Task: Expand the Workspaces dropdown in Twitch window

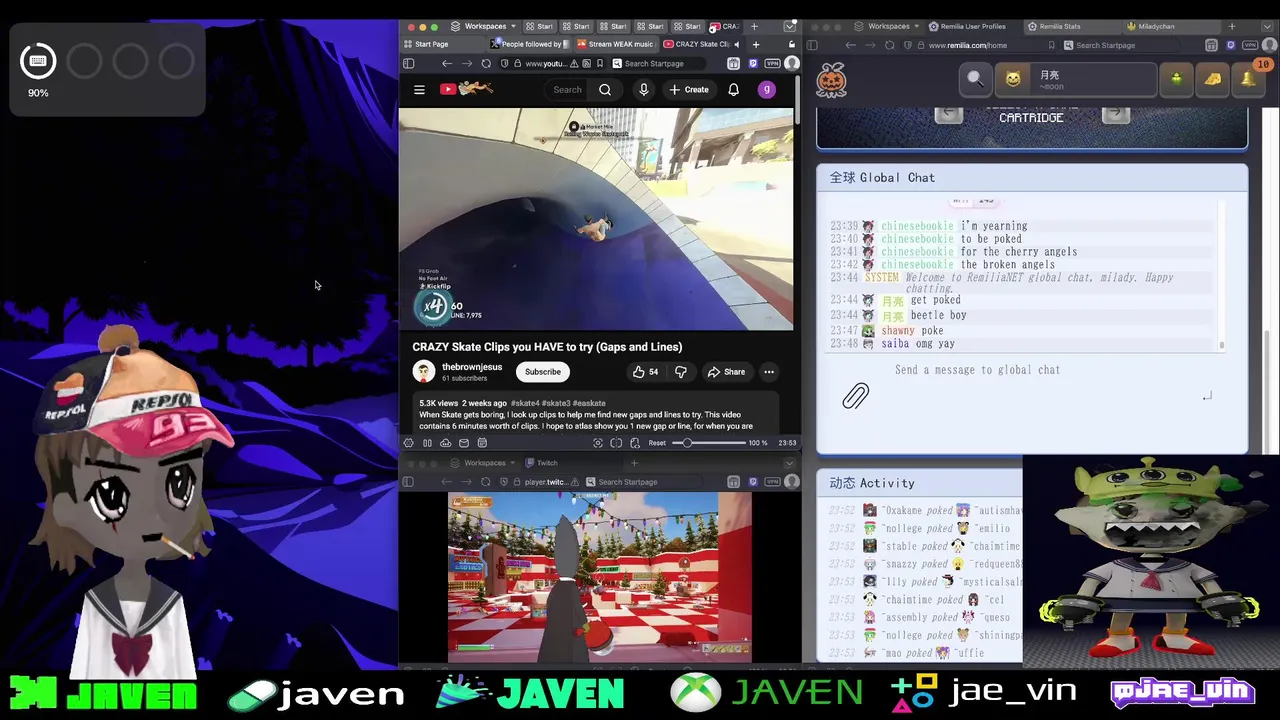Action: [x=485, y=463]
